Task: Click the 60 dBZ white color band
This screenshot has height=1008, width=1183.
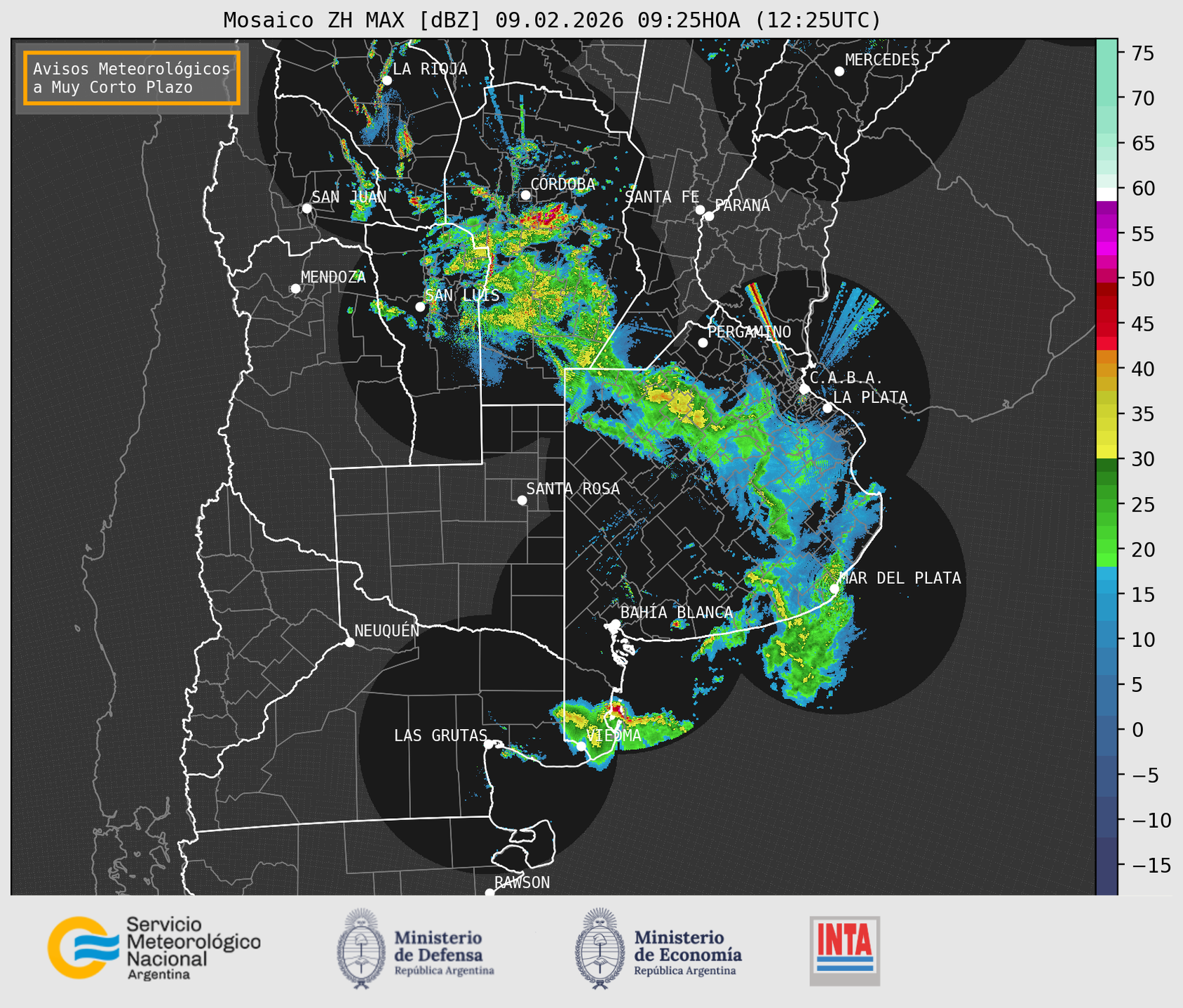Action: [x=1107, y=193]
